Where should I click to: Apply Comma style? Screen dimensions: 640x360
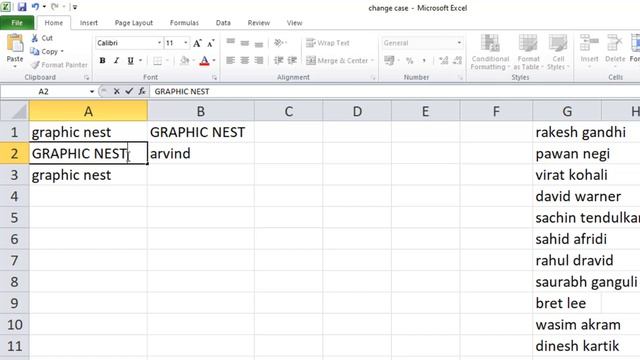[x=424, y=60]
